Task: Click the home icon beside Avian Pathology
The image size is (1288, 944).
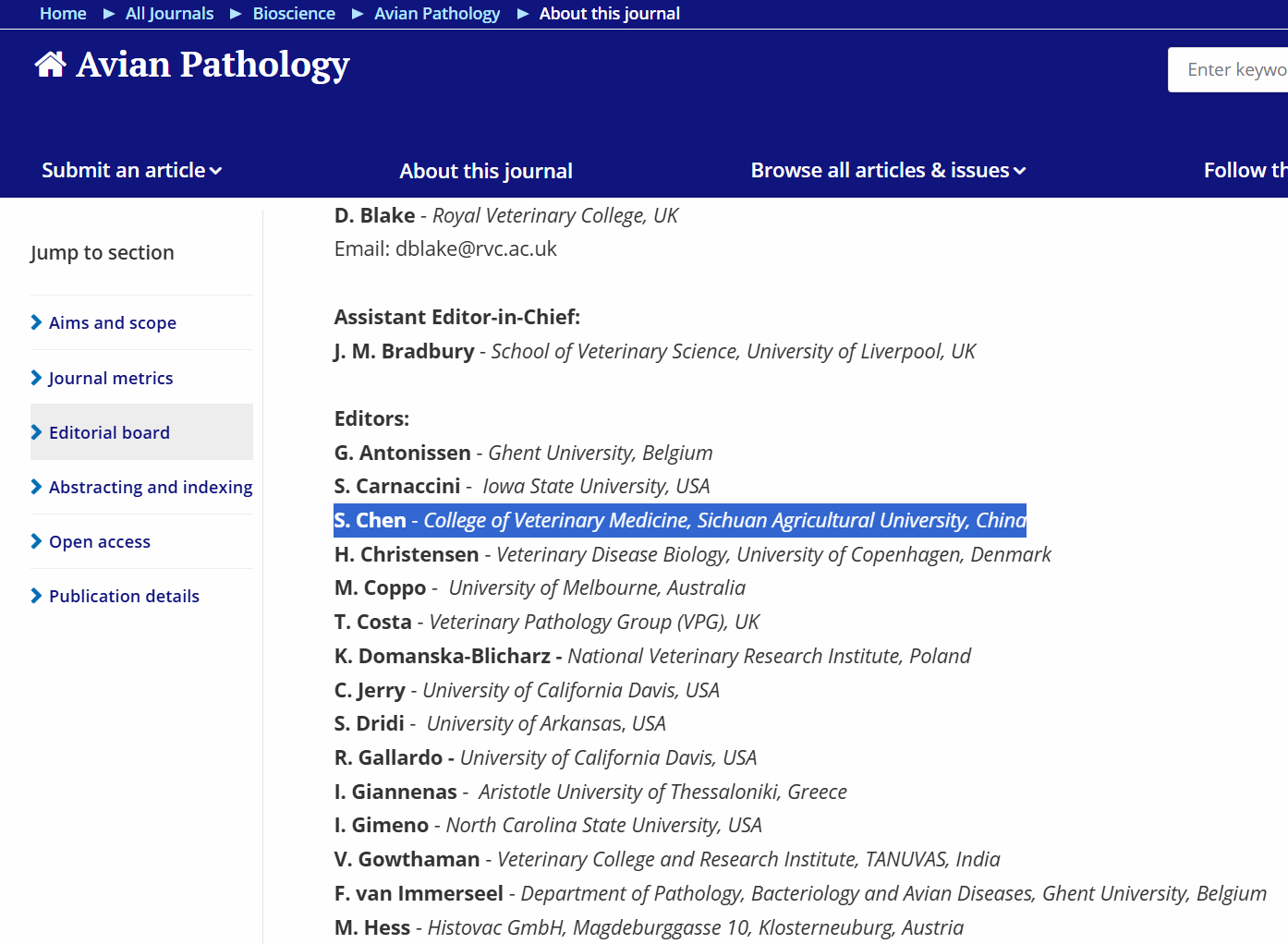Action: coord(50,65)
